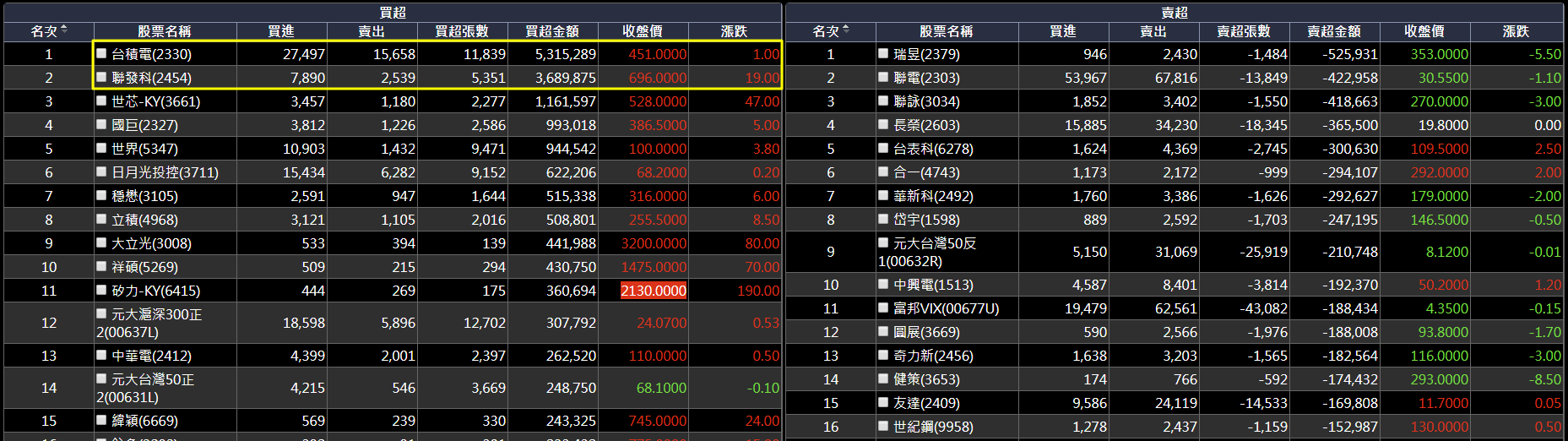Select the 國巨(2327) checkbox
Image resolution: width=1568 pixels, height=441 pixels.
pyautogui.click(x=101, y=124)
